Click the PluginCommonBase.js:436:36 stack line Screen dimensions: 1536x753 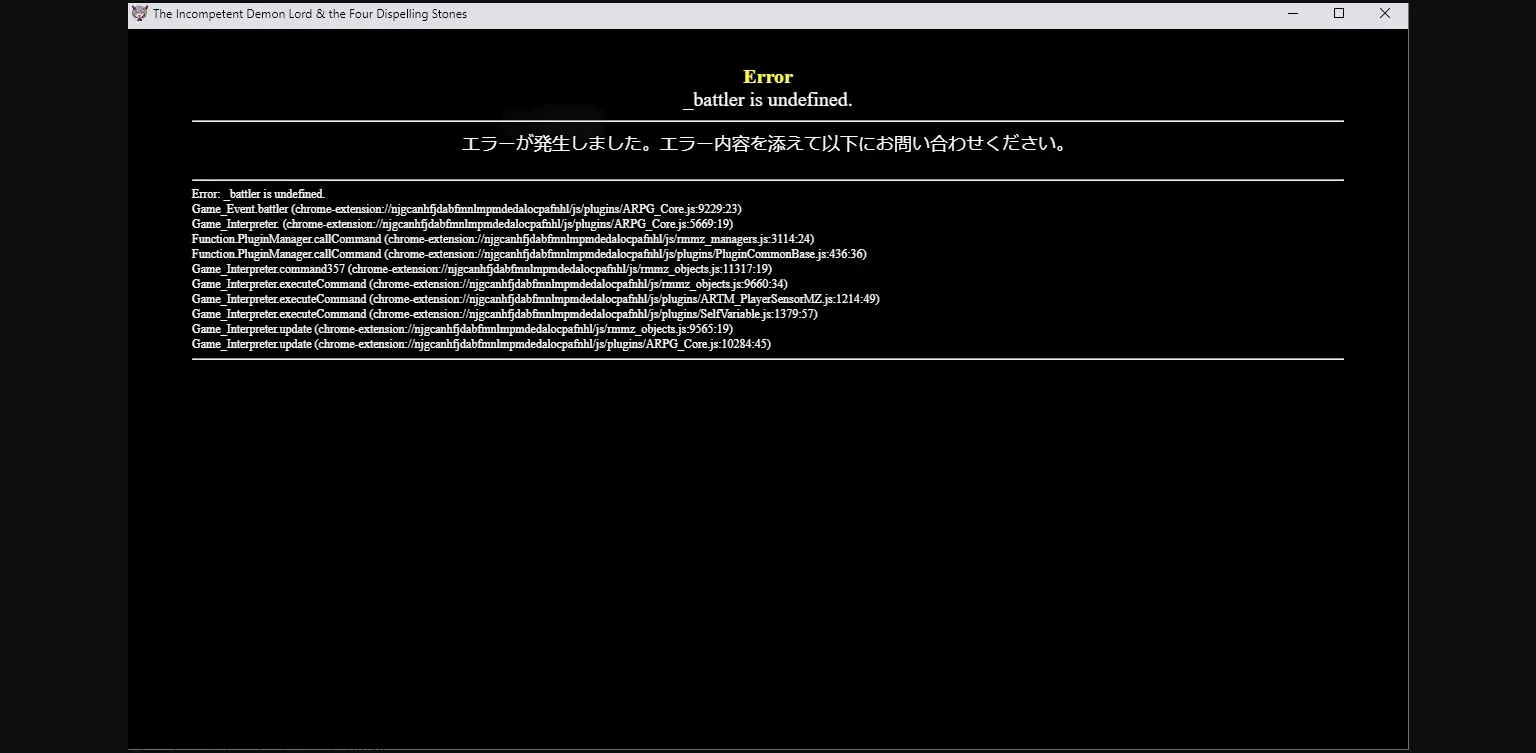pos(528,254)
